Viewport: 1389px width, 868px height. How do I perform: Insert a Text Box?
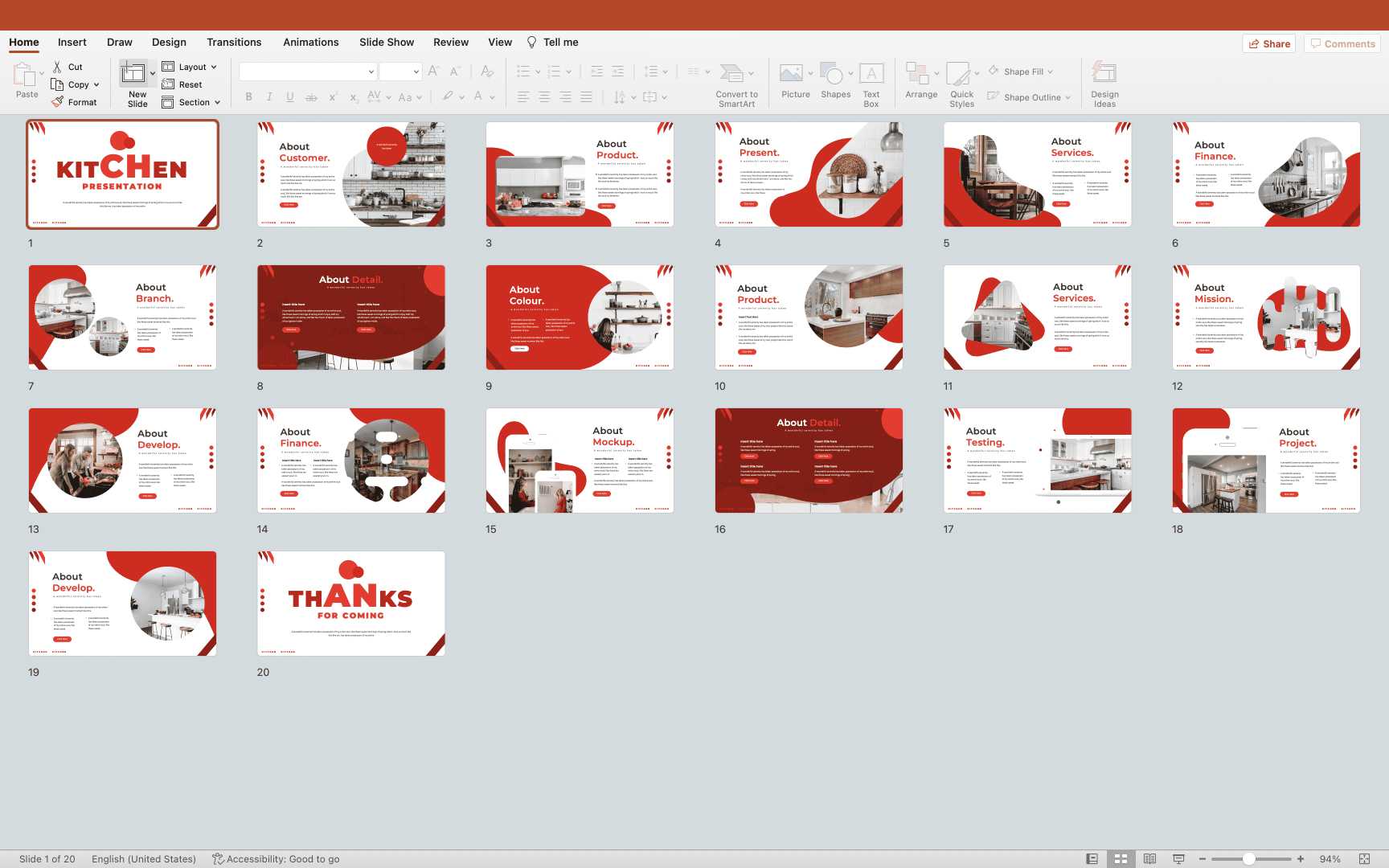[x=871, y=74]
